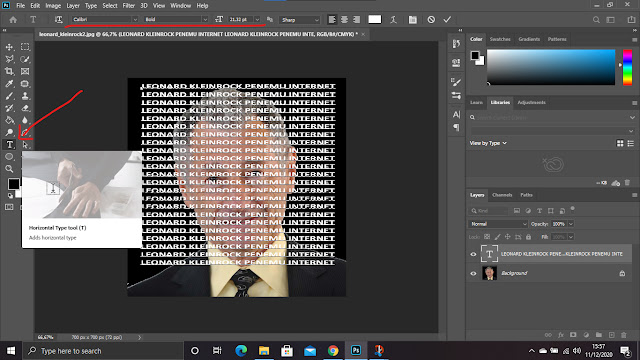Select the Dodge tool

(x=9, y=132)
